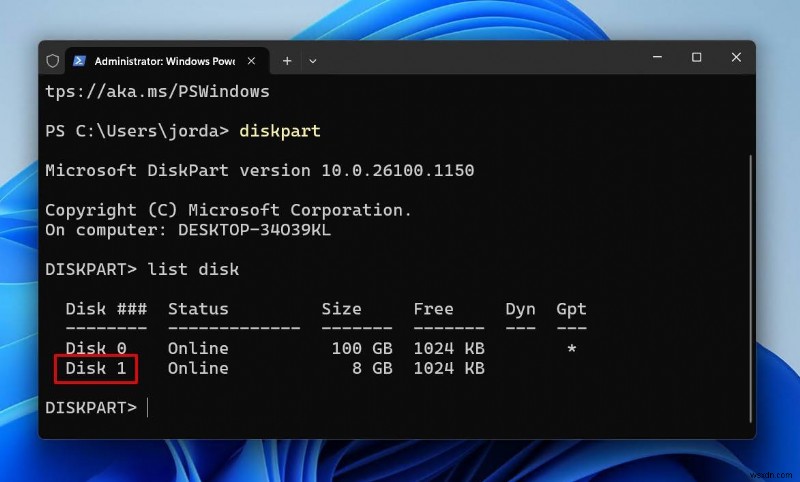Click Disk 1's '1024 KB' free value

point(449,368)
